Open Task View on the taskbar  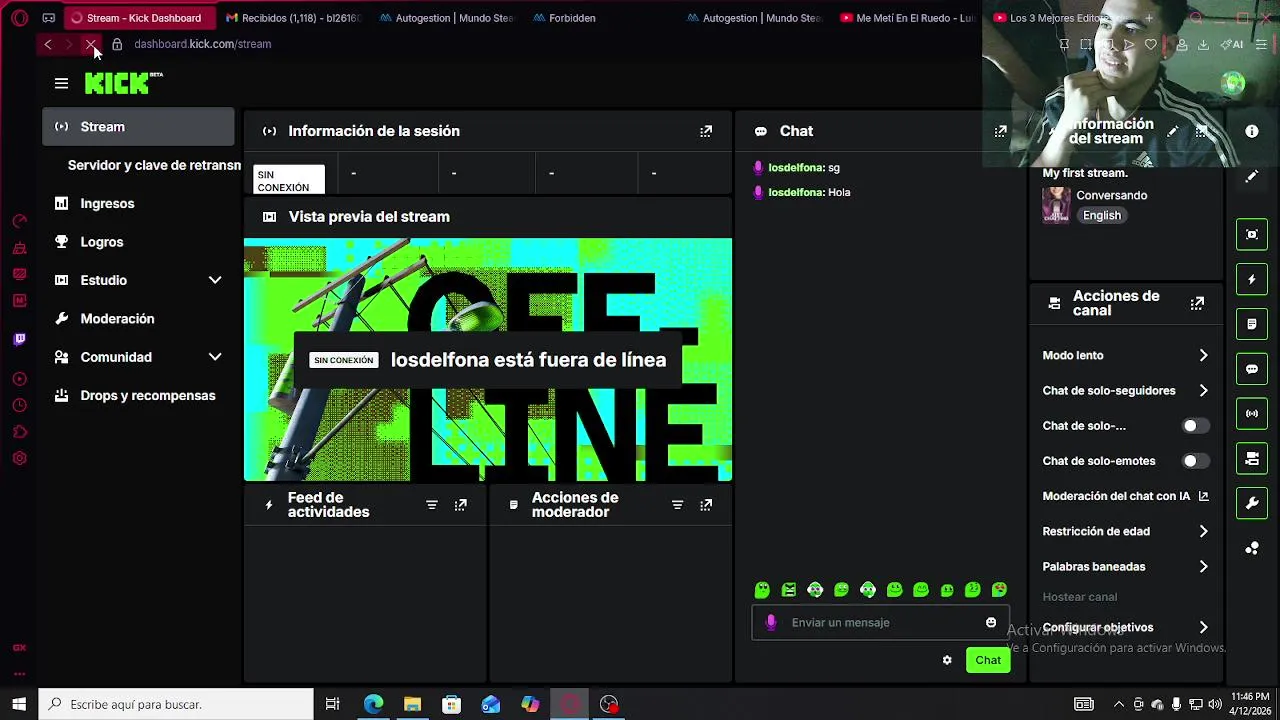click(333, 704)
